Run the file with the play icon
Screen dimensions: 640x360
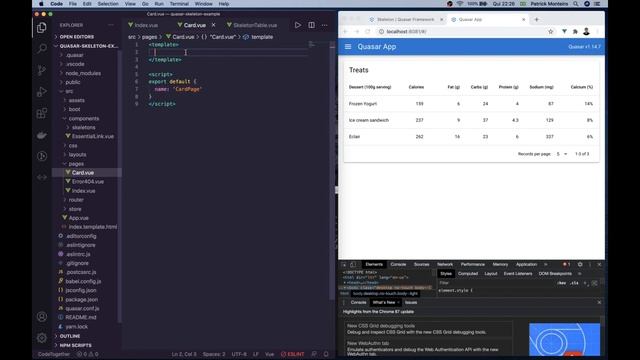[x=298, y=25]
